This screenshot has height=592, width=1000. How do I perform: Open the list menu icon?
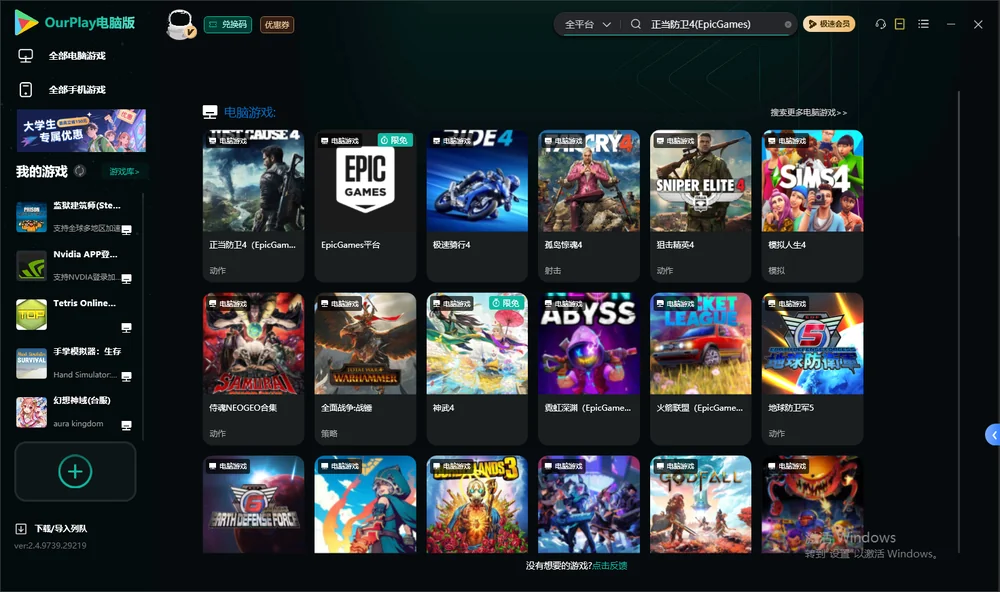(923, 24)
